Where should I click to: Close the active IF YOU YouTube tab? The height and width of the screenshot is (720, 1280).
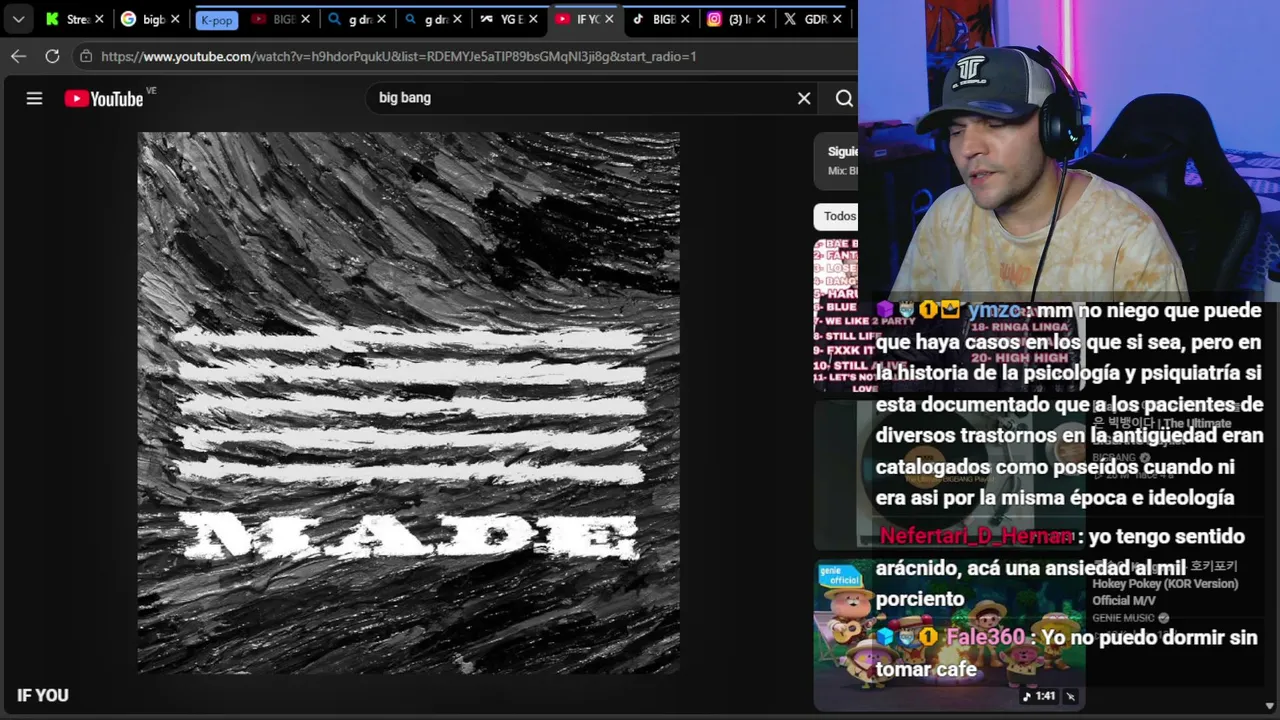(609, 19)
